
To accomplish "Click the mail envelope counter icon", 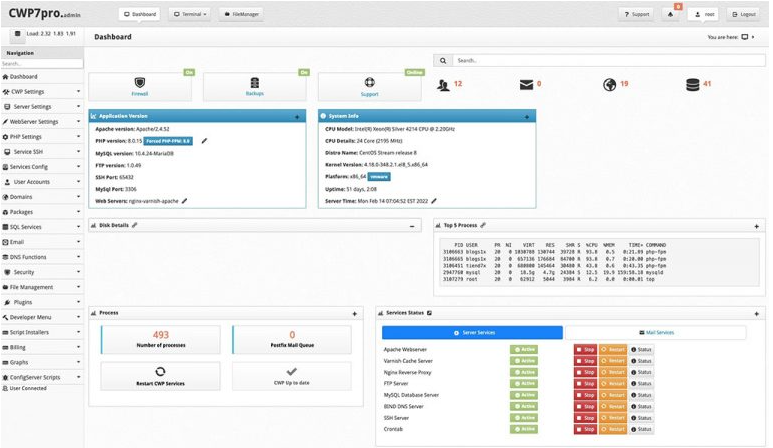I will [x=526, y=85].
